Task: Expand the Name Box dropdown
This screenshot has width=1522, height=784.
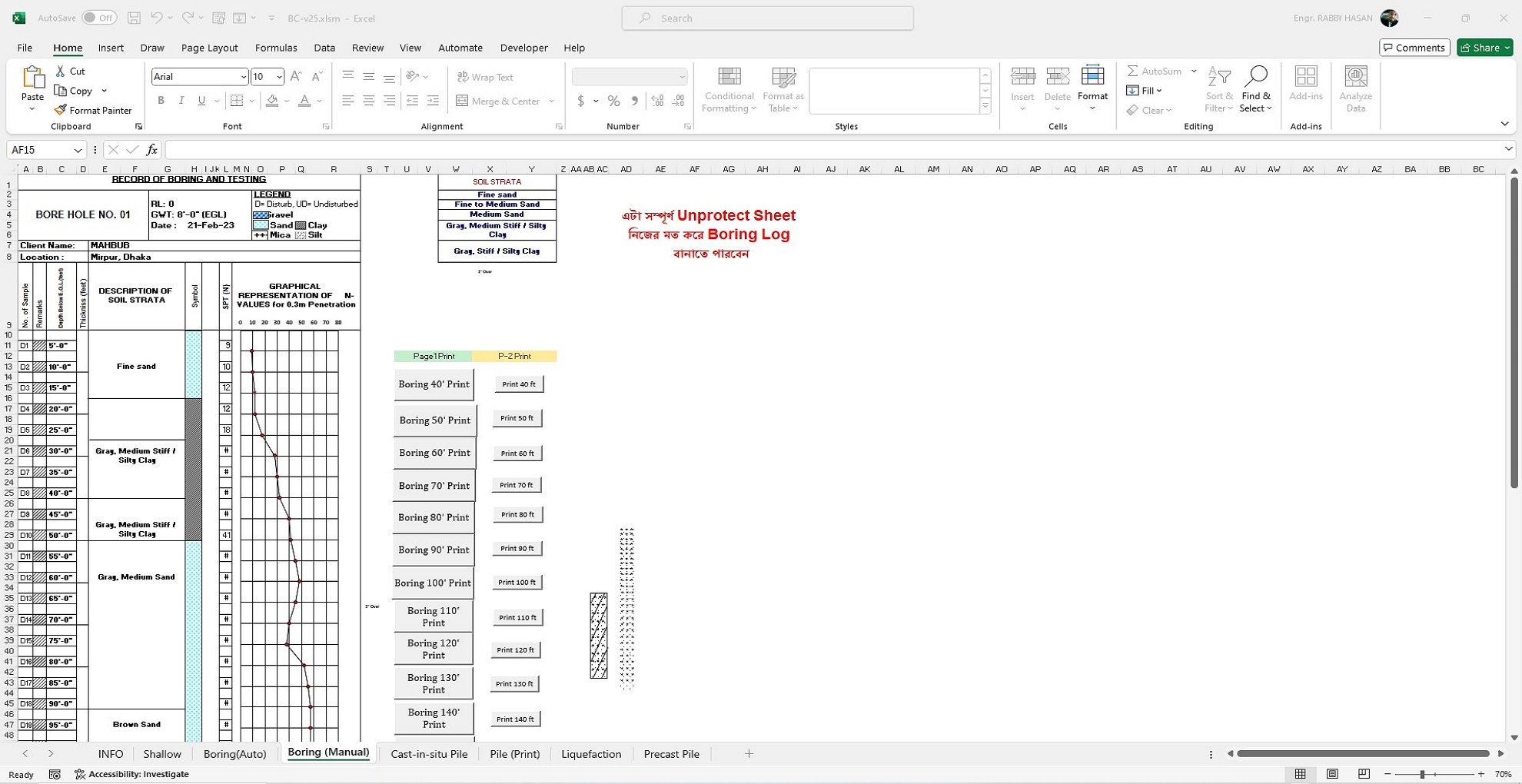Action: [78, 150]
